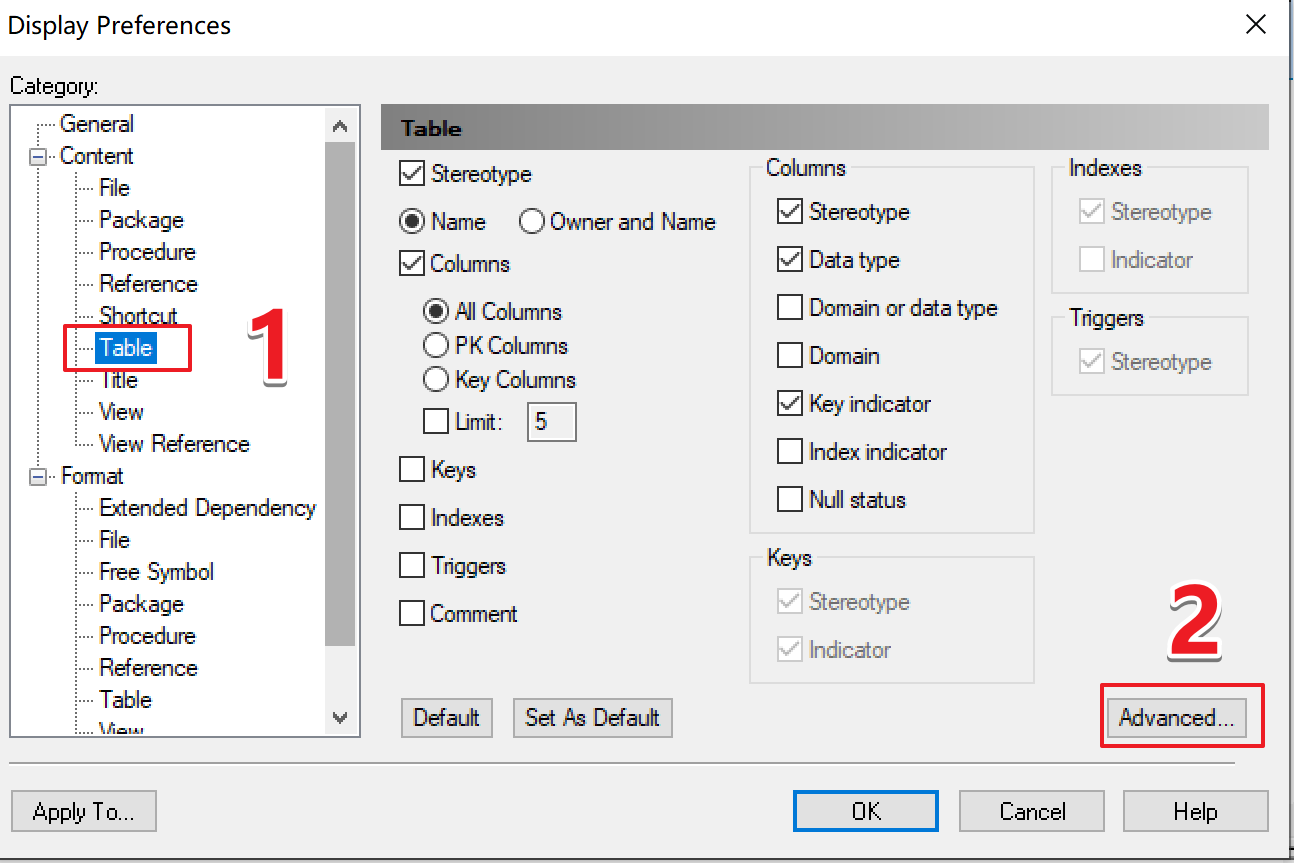
Task: Open Free Symbol format settings
Action: pyautogui.click(x=157, y=572)
